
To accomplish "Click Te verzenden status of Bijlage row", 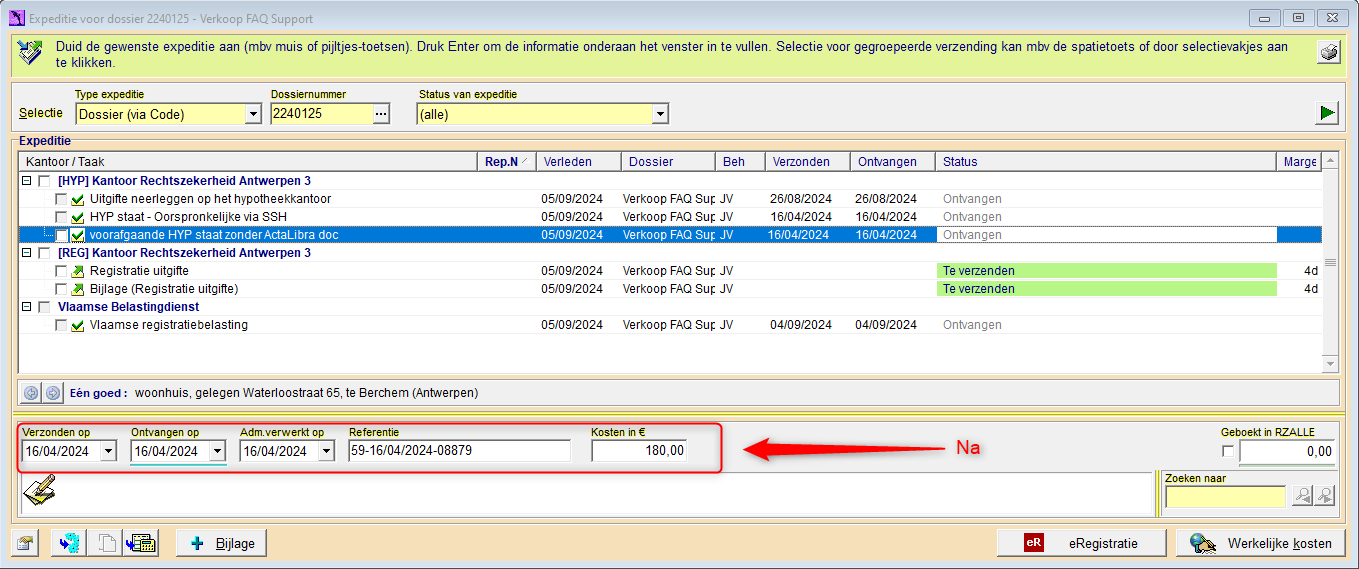I will point(1107,289).
